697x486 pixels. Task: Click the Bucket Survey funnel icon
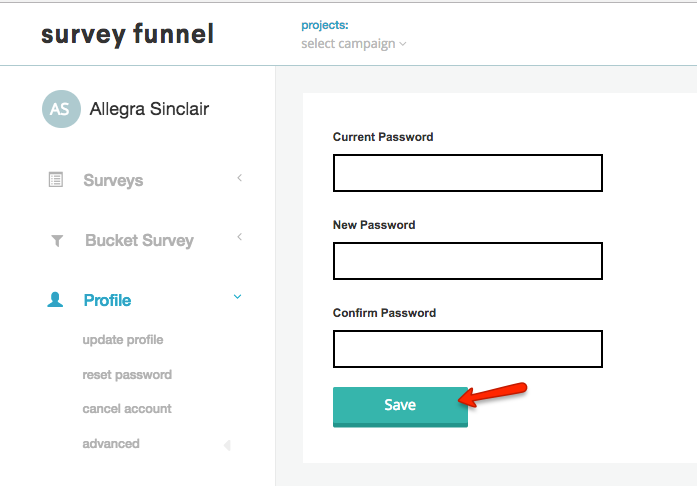pos(57,240)
